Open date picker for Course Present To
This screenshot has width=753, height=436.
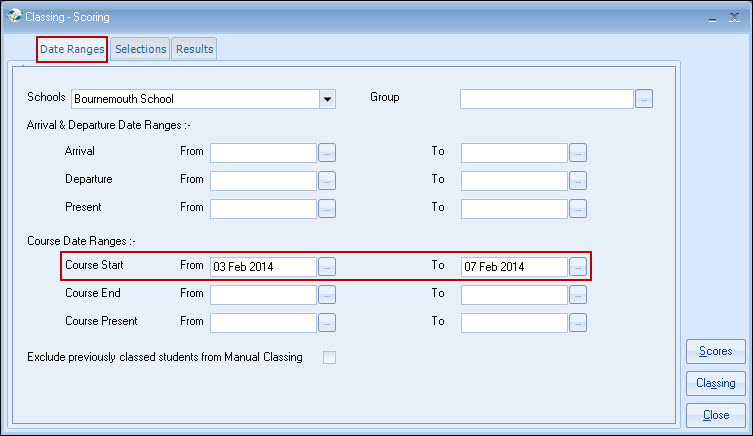coord(578,323)
